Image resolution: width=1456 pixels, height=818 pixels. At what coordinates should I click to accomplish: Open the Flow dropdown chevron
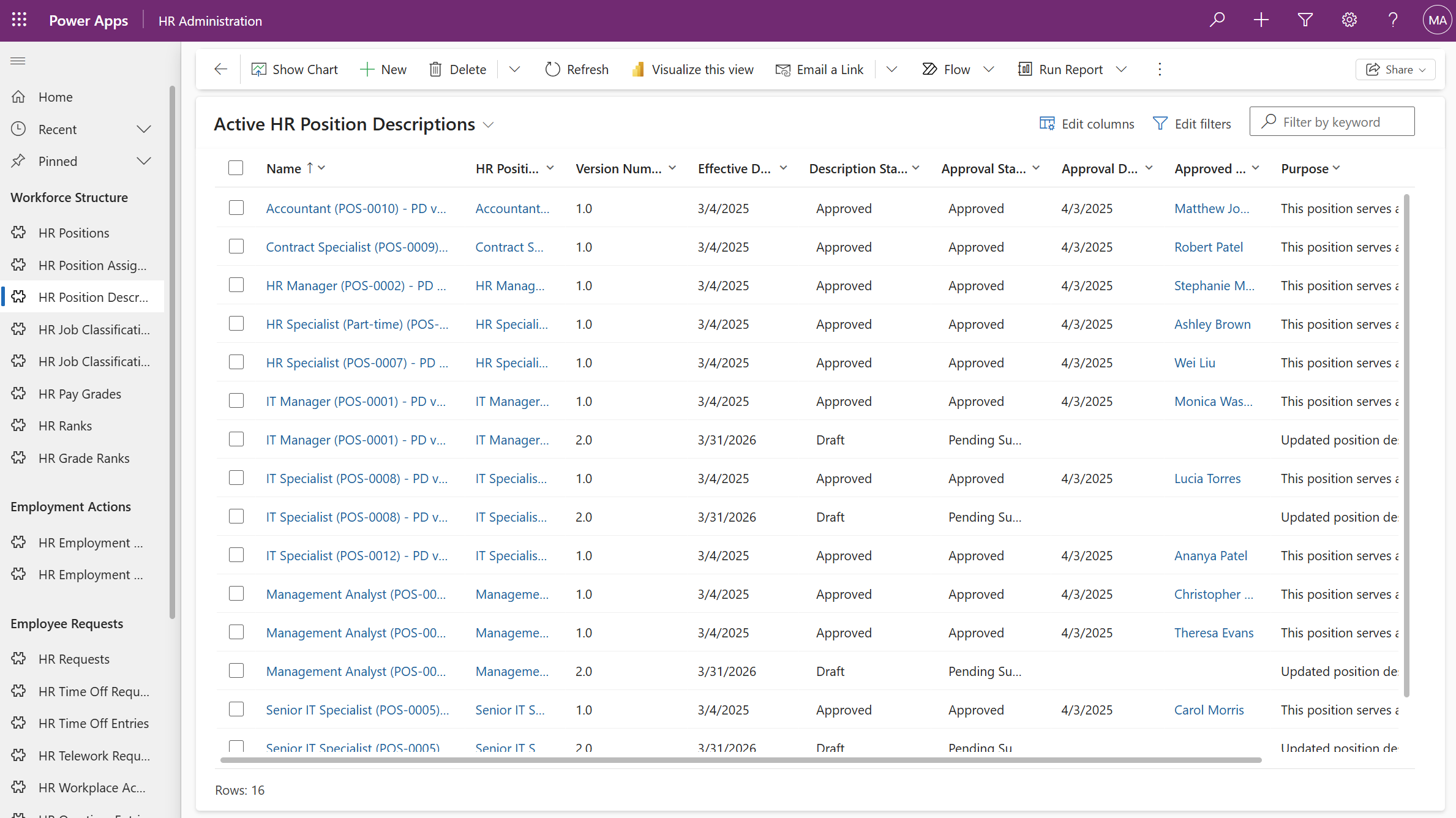point(989,69)
